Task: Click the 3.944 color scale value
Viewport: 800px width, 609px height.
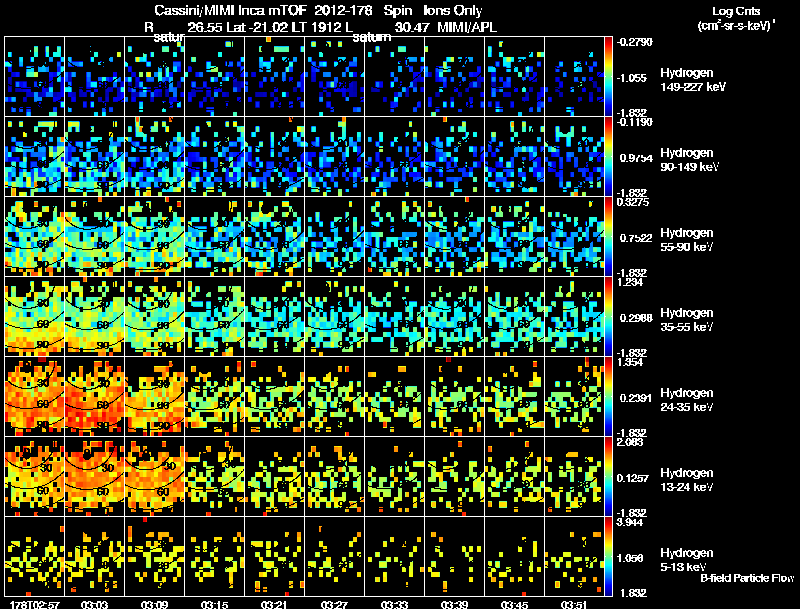Action: [x=630, y=522]
